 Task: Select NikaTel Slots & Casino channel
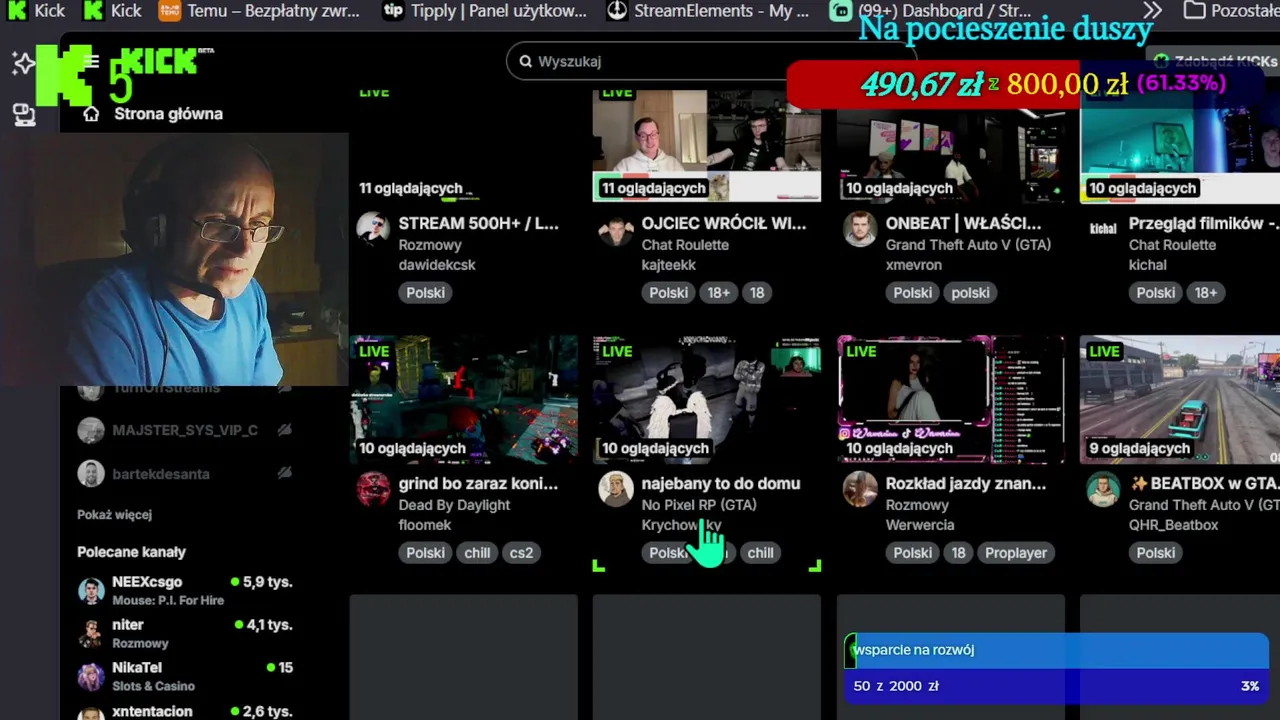click(185, 676)
